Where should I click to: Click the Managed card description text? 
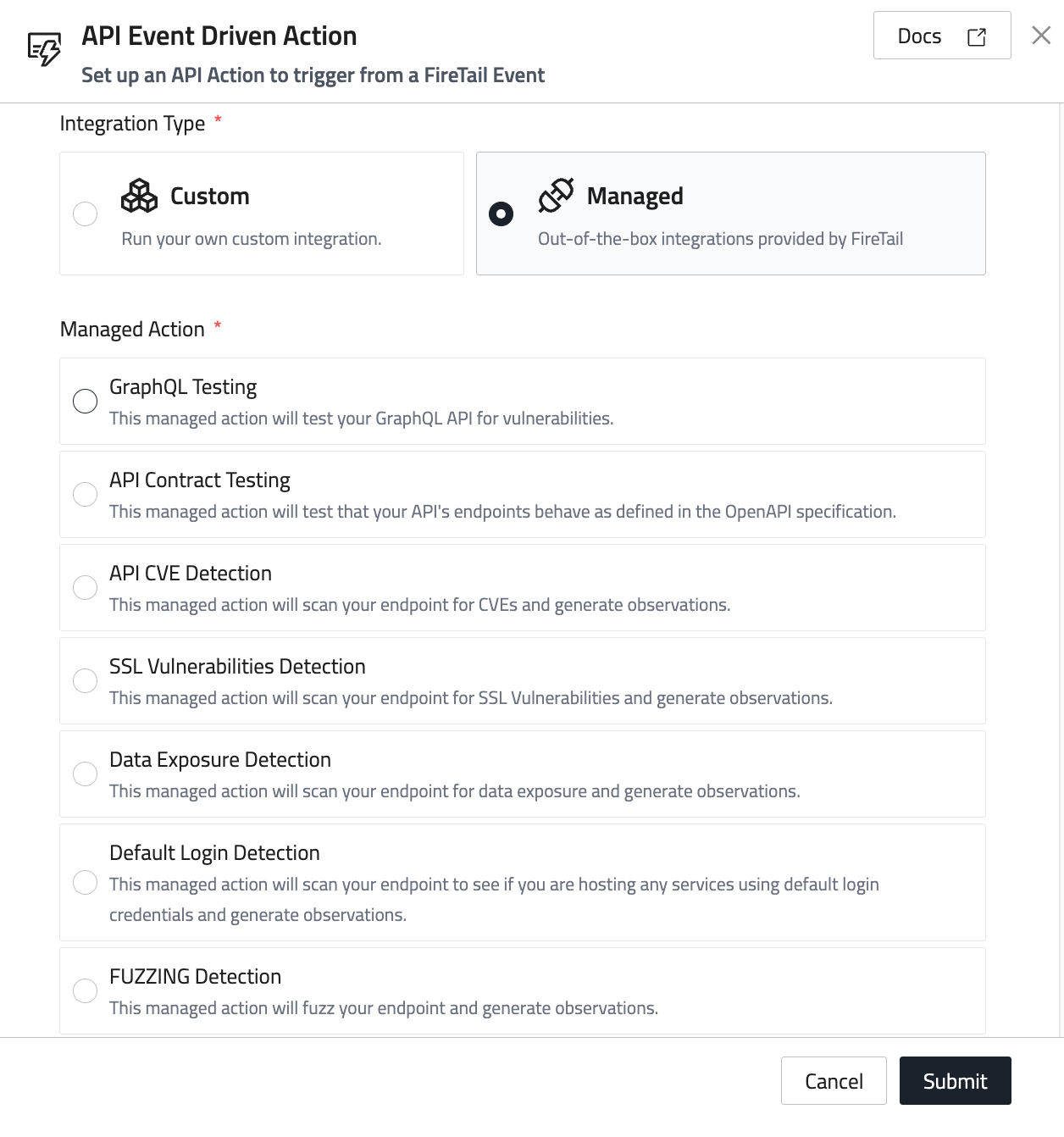coord(720,239)
